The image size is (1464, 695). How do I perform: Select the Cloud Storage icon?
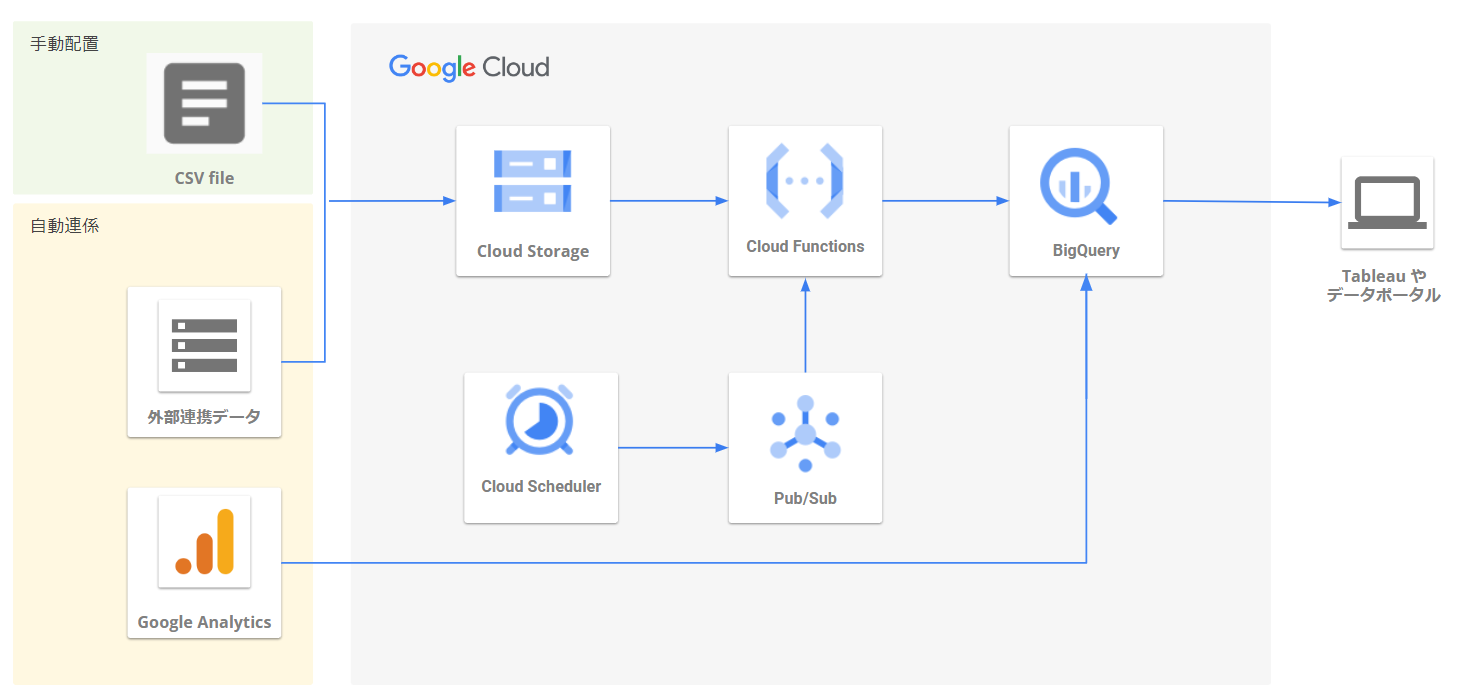click(532, 181)
